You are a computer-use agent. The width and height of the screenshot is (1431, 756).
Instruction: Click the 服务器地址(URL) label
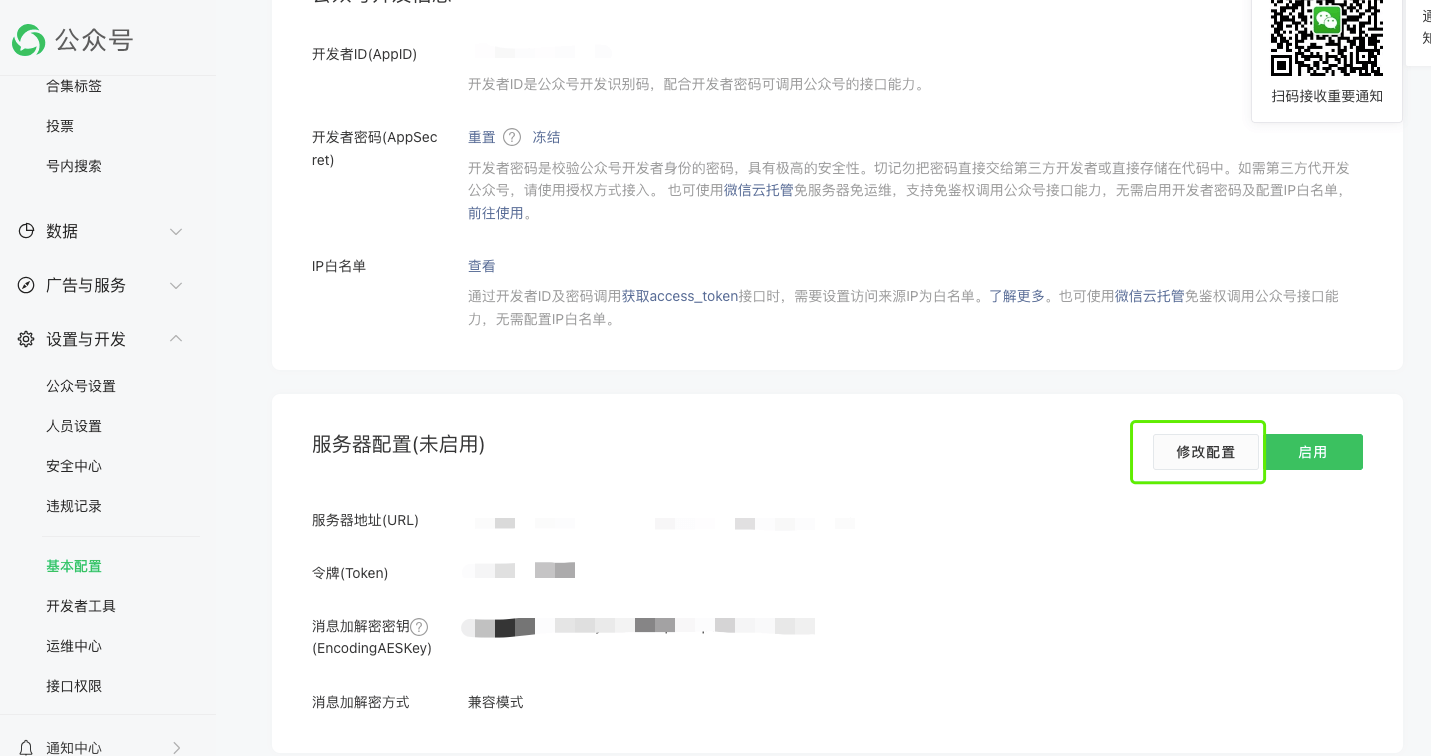point(365,520)
